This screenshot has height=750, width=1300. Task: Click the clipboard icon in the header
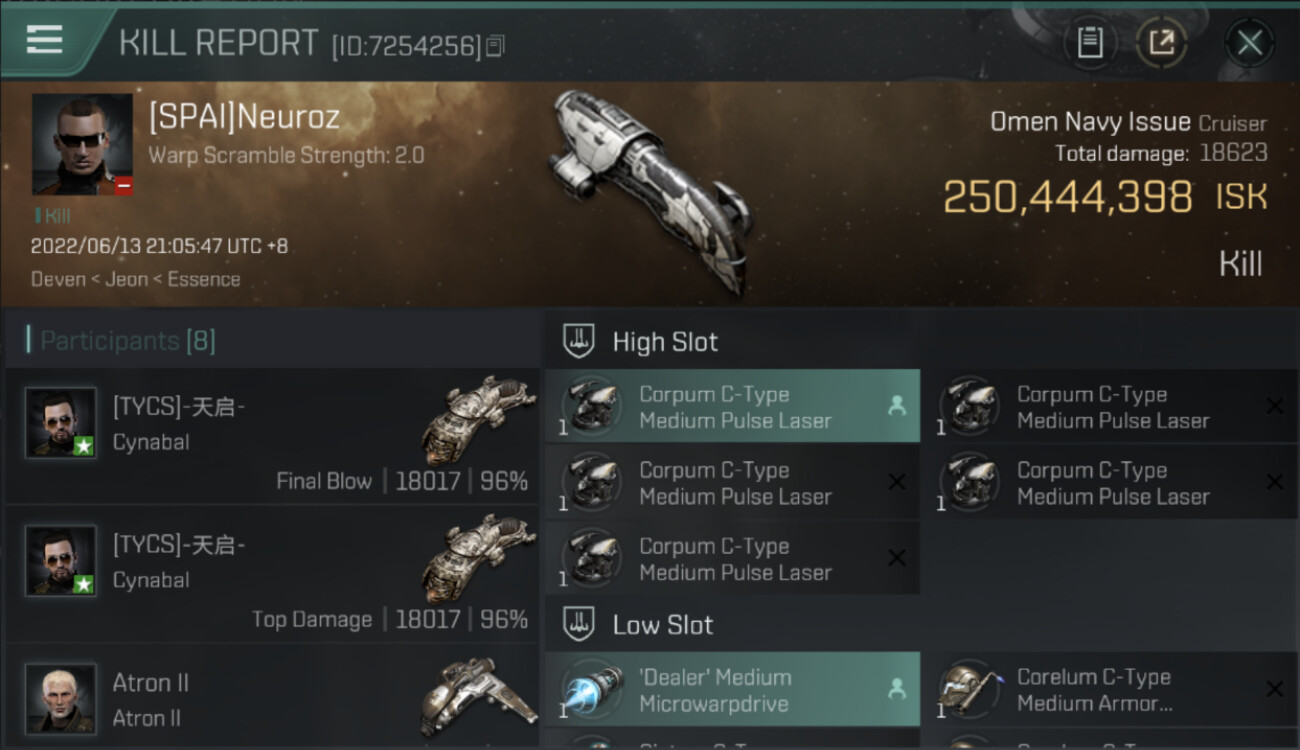coord(1090,42)
